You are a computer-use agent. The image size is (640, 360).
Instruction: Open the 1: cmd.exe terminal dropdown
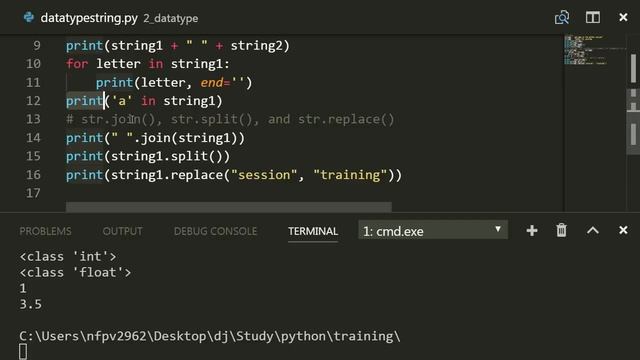tap(433, 231)
